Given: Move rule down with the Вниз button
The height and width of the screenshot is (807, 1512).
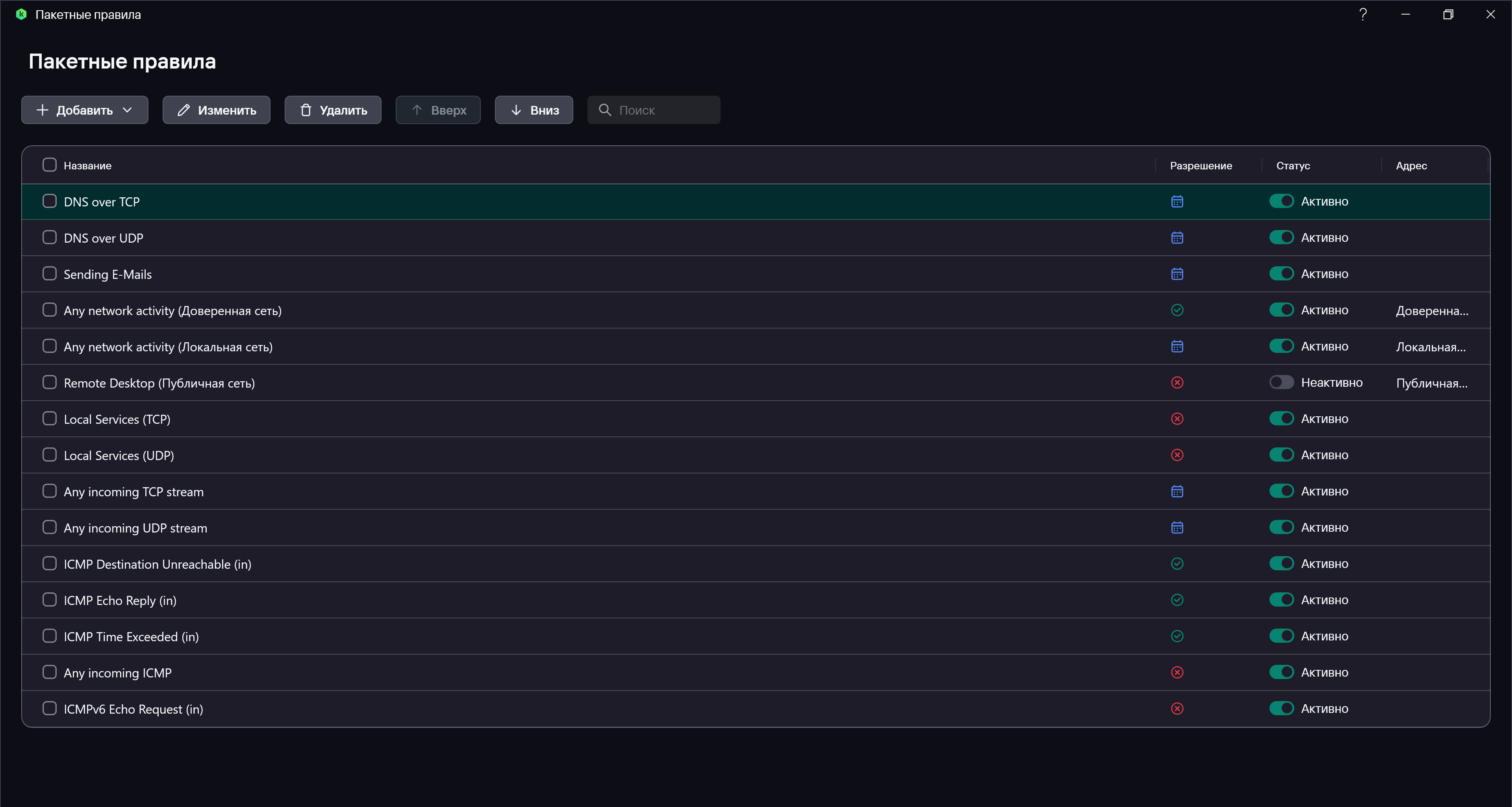Looking at the screenshot, I should pos(534,110).
